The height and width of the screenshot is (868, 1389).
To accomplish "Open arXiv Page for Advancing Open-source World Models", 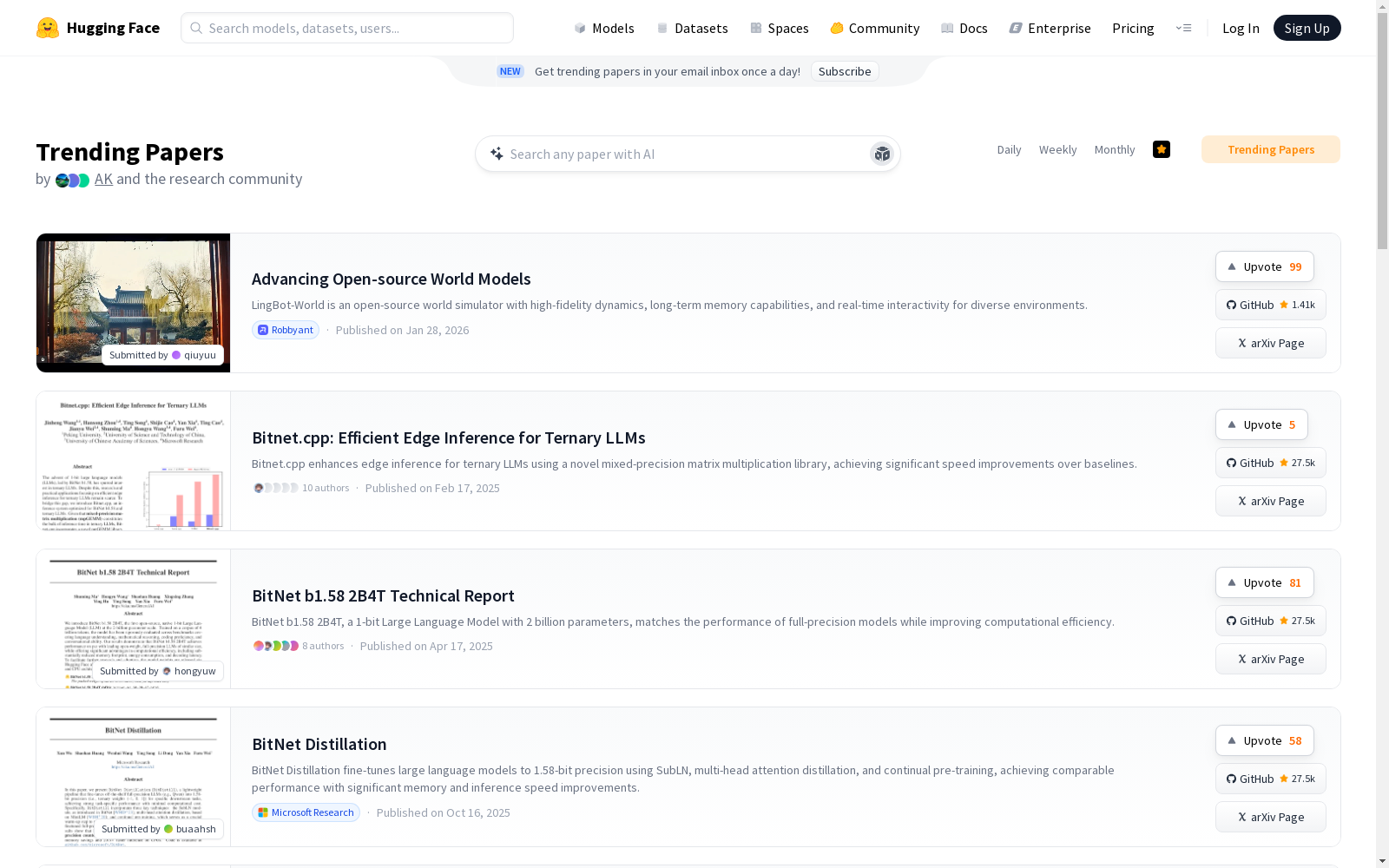I will [x=1271, y=343].
